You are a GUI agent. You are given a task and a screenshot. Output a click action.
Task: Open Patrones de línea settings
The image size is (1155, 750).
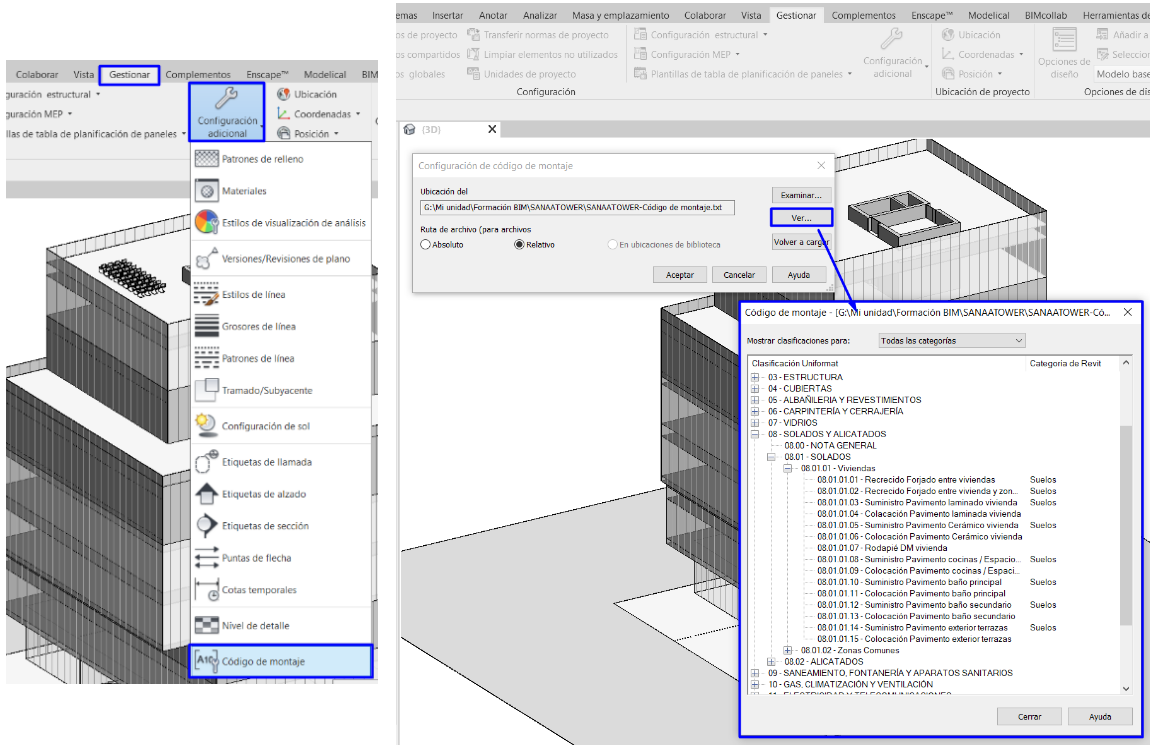[245, 359]
